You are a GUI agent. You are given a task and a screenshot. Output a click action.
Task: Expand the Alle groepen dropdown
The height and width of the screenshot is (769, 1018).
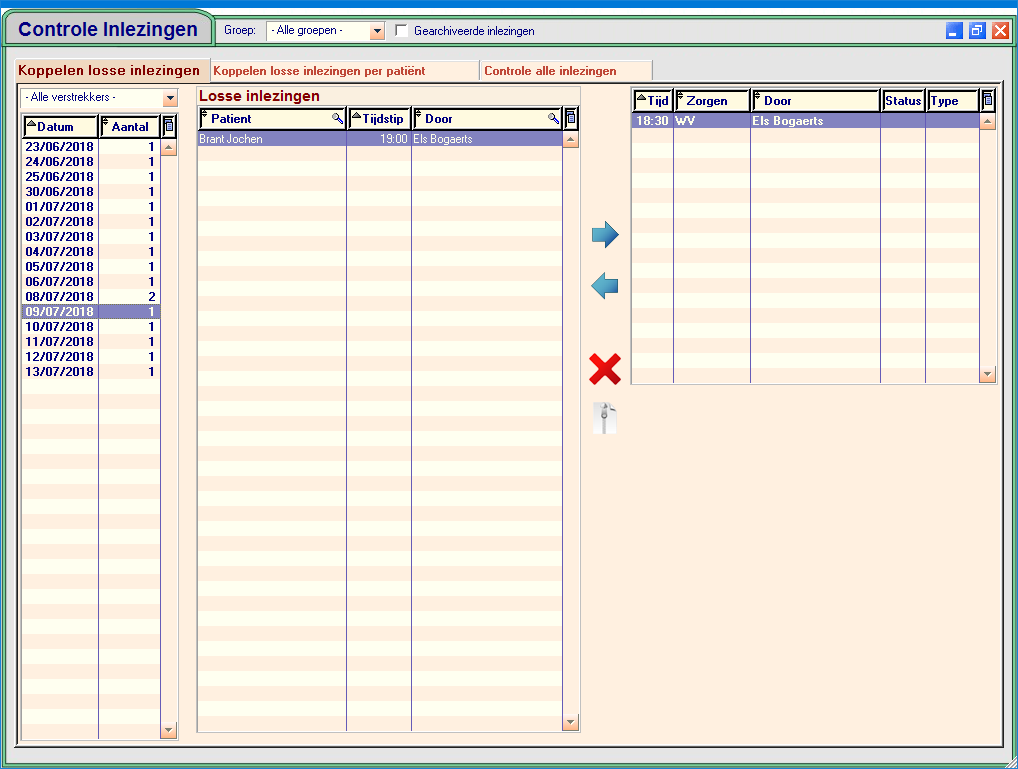tap(376, 31)
